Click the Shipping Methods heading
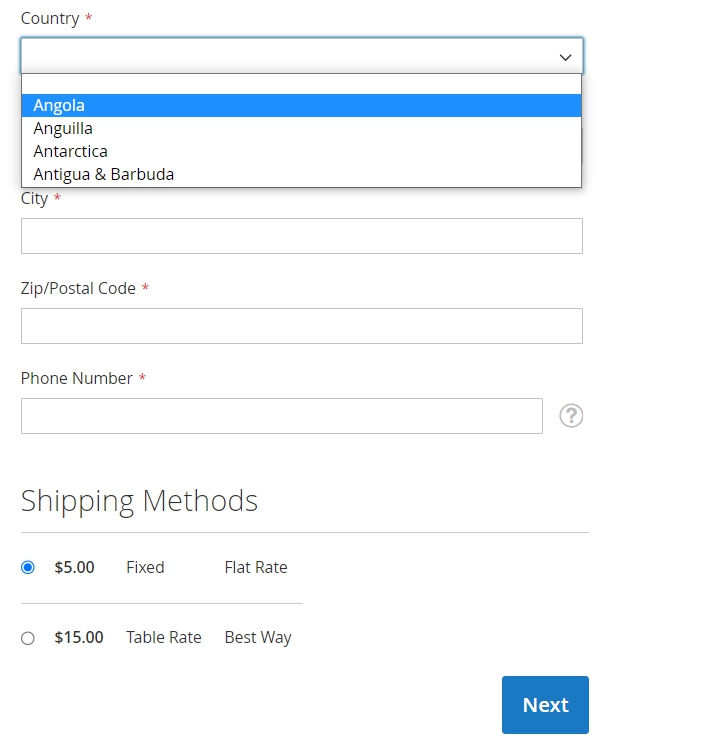The image size is (711, 738). coord(139,501)
